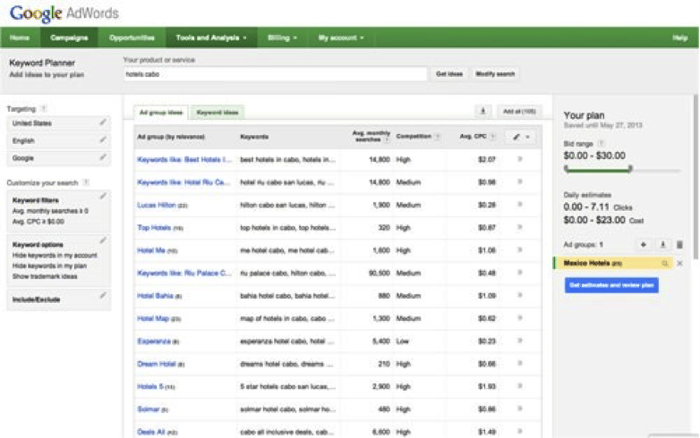This screenshot has height=438, width=700.
Task: Go to the Opportunities tab
Action: pos(132,38)
